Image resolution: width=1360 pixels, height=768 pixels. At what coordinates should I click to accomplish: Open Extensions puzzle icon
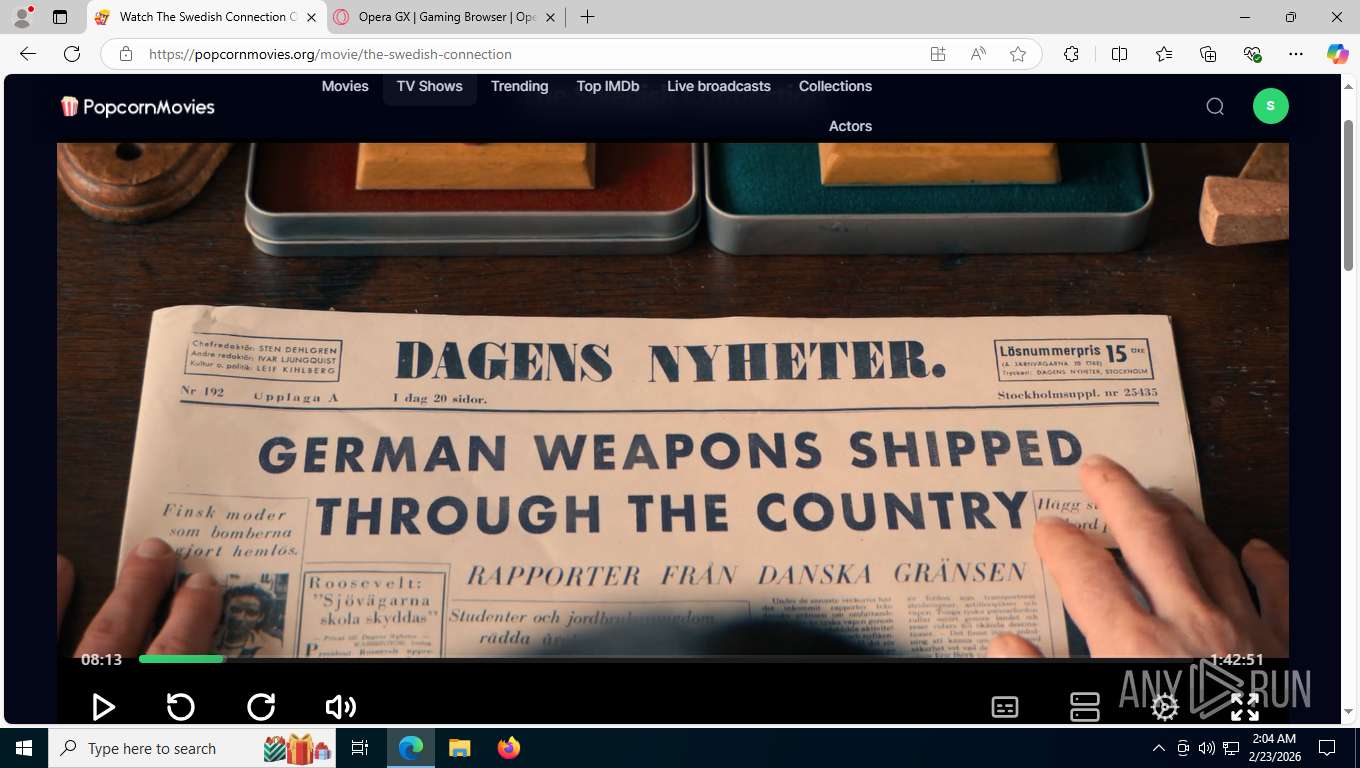point(1071,54)
